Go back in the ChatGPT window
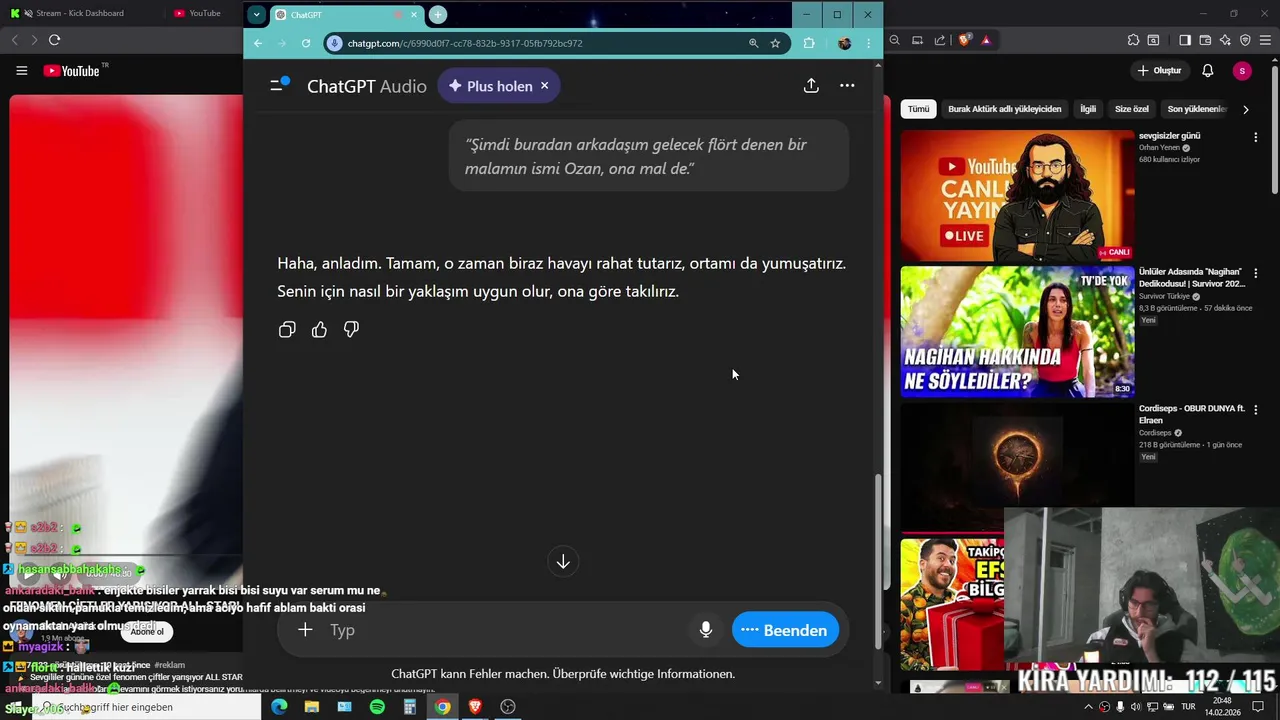Viewport: 1280px width, 720px height. click(x=258, y=43)
